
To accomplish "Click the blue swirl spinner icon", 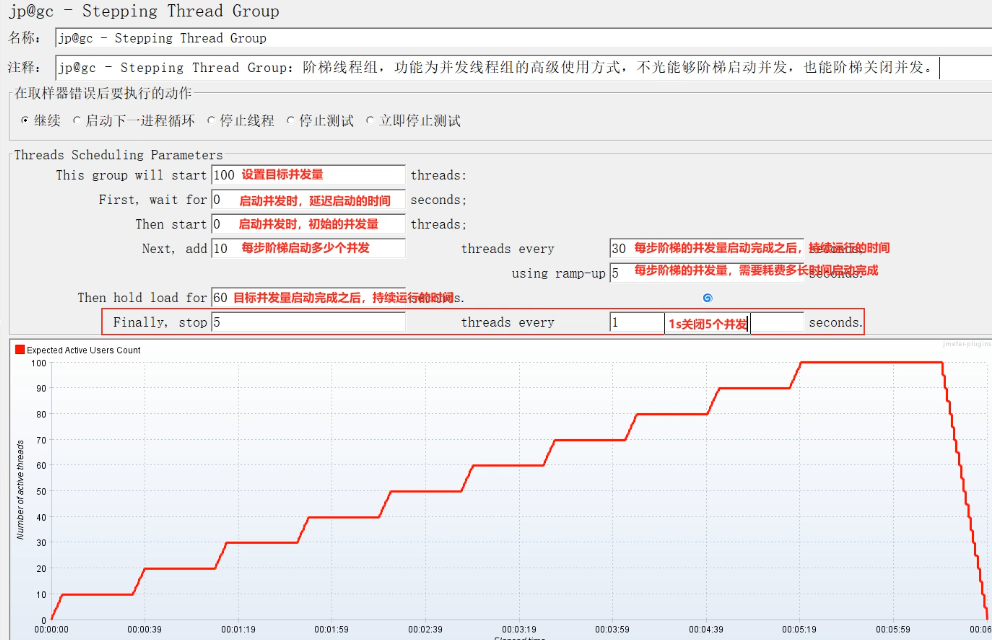I will pos(708,298).
